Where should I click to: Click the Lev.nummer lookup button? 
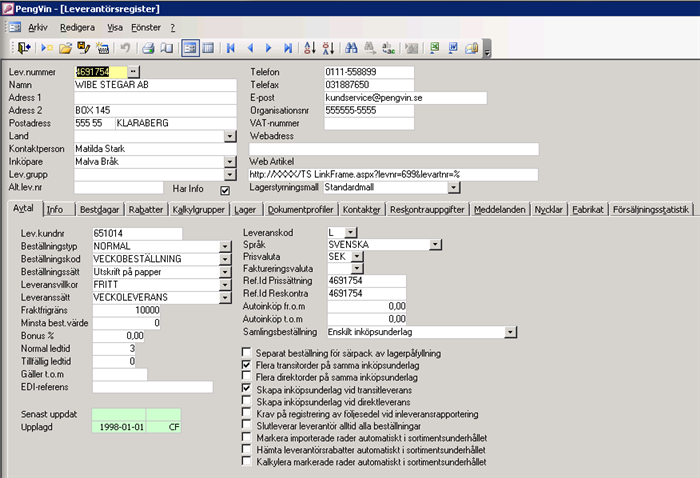coord(135,72)
